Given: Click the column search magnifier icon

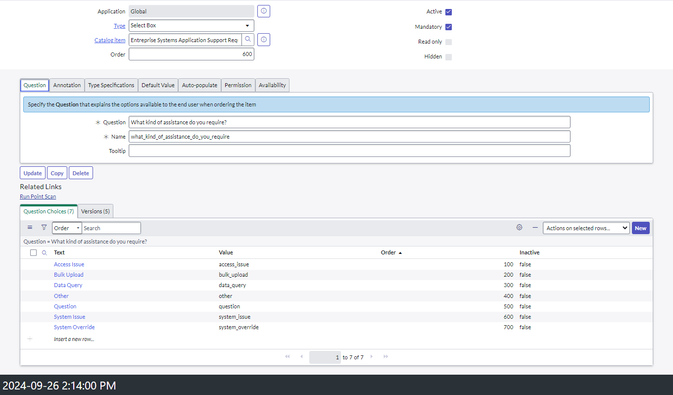Looking at the screenshot, I should click(44, 253).
